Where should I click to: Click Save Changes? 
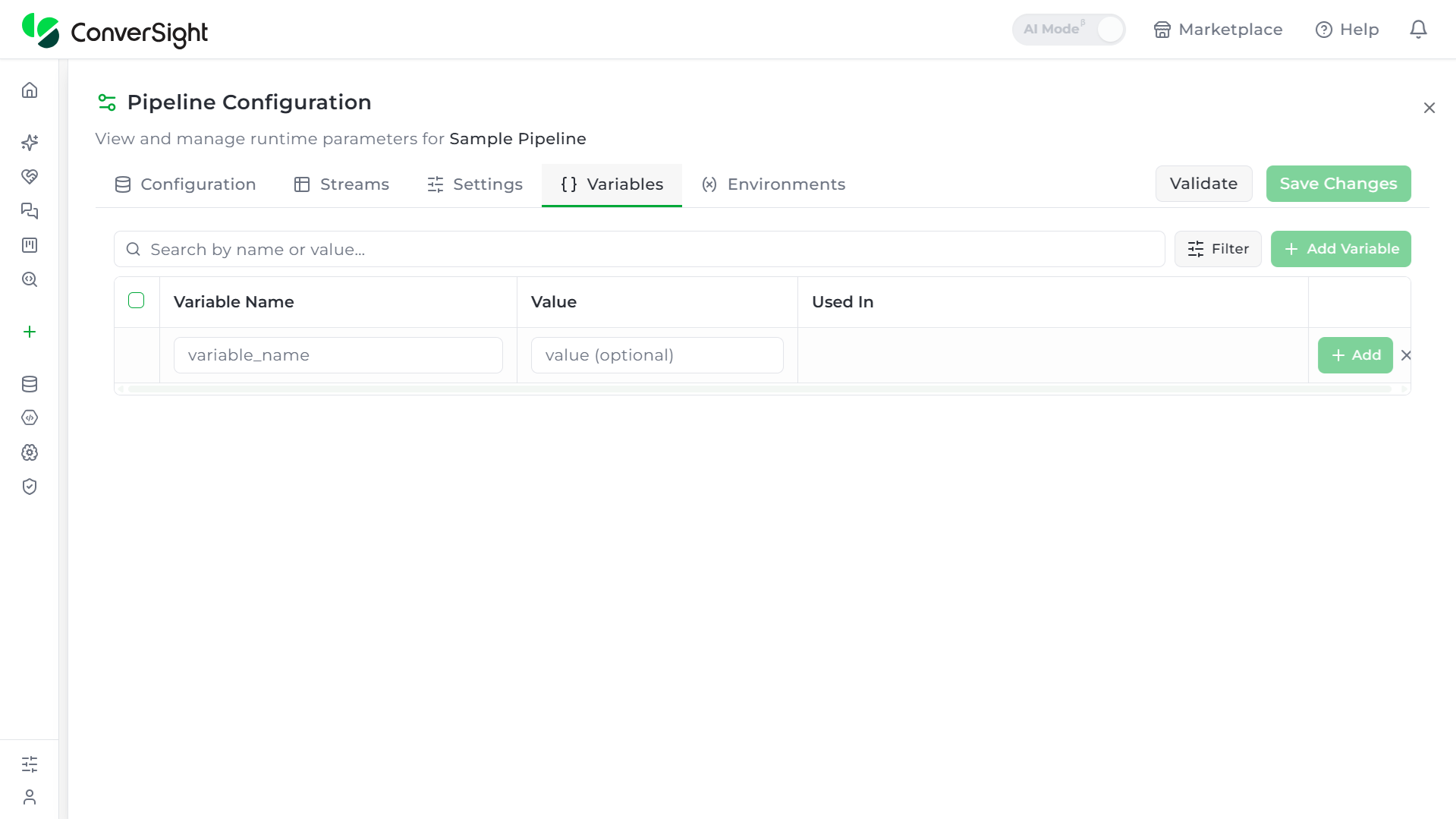(1338, 184)
